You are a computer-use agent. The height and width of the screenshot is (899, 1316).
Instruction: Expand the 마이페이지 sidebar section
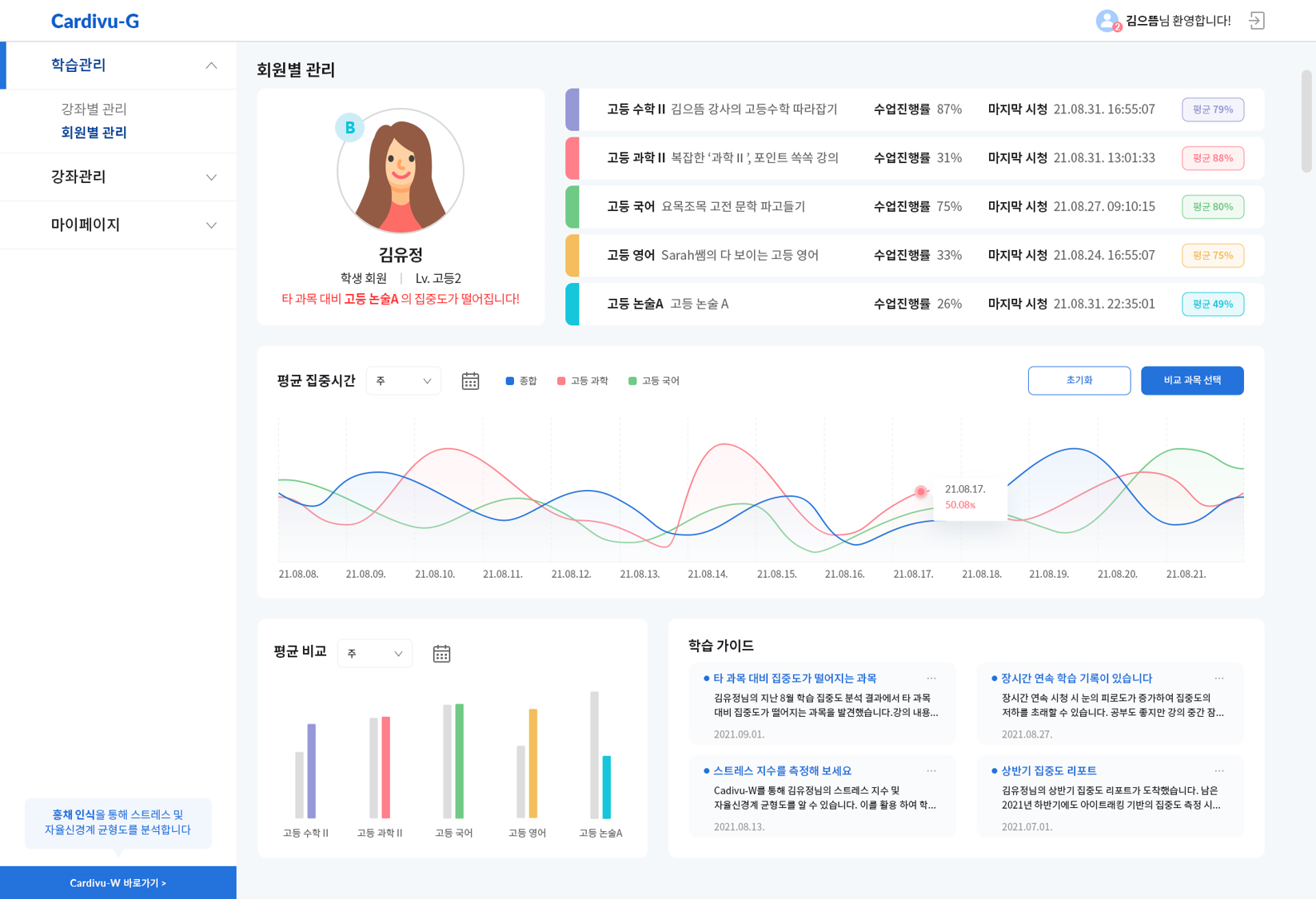118,225
